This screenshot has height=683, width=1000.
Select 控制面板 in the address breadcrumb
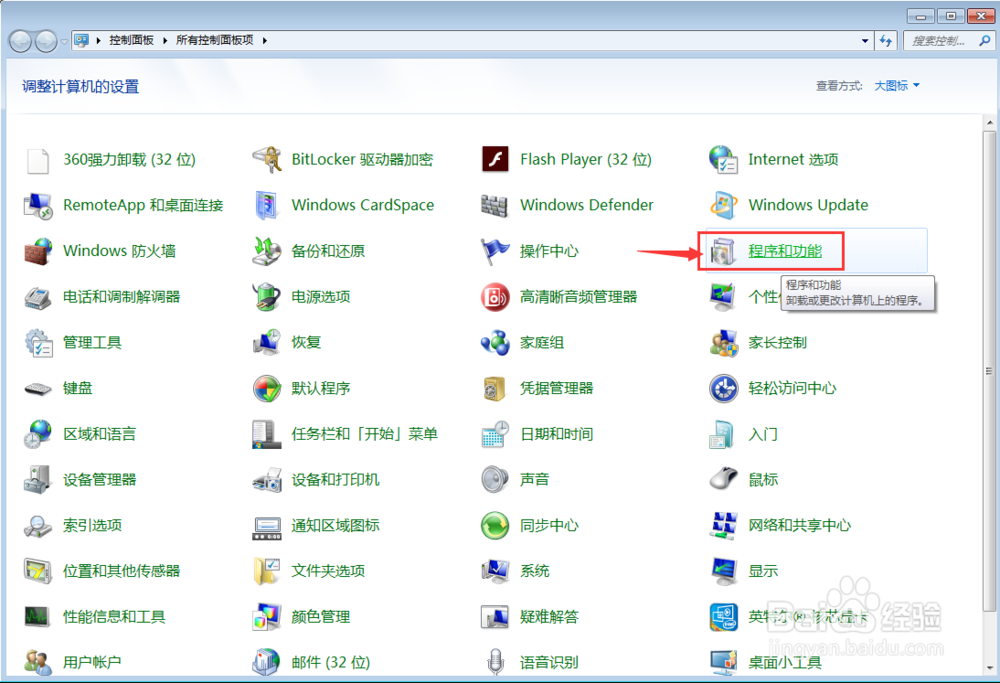pyautogui.click(x=131, y=40)
